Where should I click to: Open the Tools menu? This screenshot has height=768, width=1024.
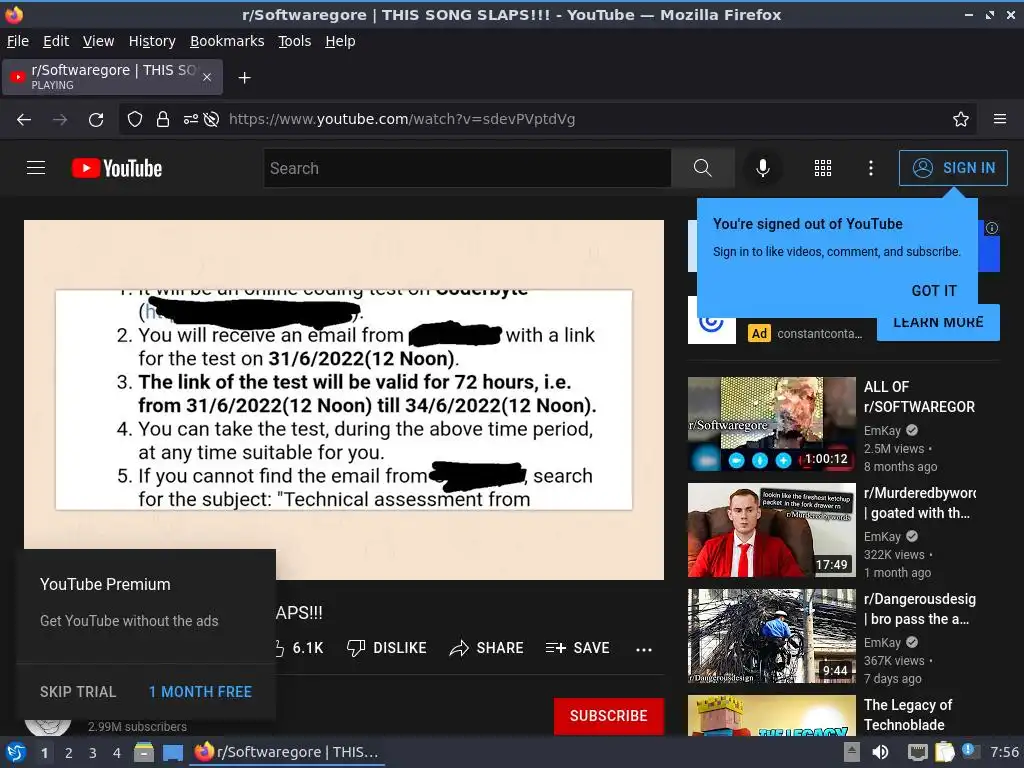(x=295, y=41)
